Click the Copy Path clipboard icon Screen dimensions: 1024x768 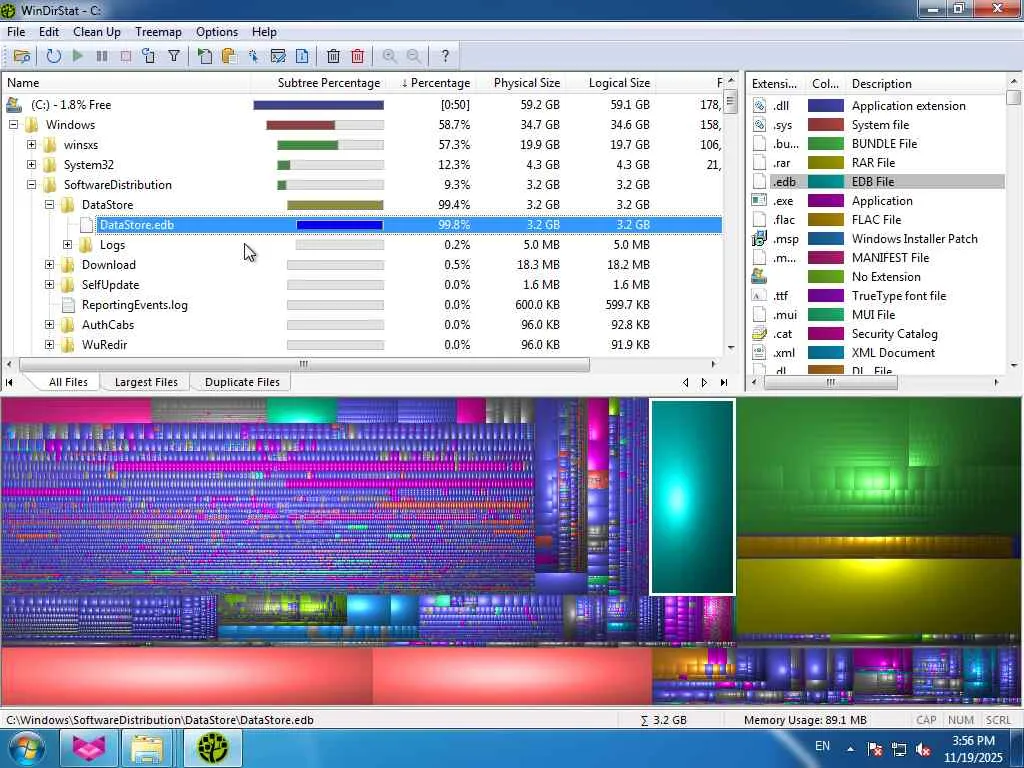229,56
